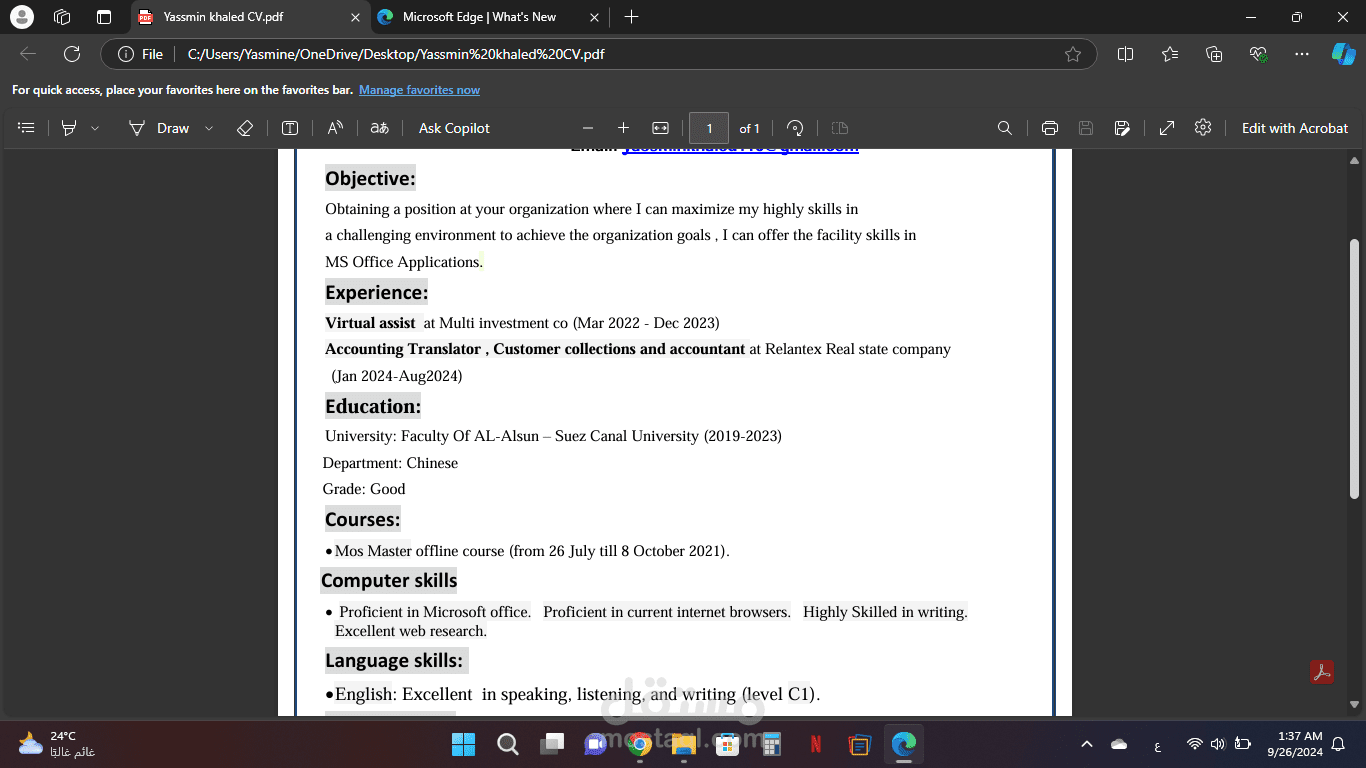Open the weather widget showing 24°C
This screenshot has height=768, width=1366.
[57, 744]
